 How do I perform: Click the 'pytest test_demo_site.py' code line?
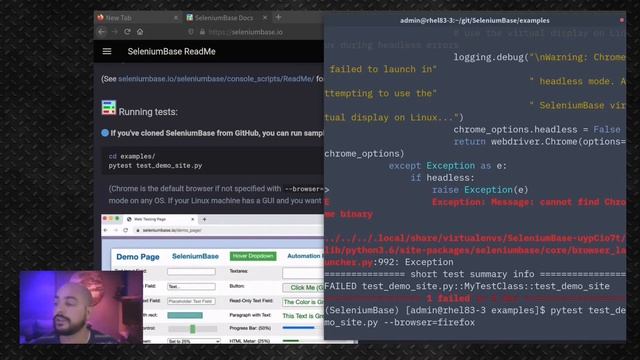tap(156, 166)
